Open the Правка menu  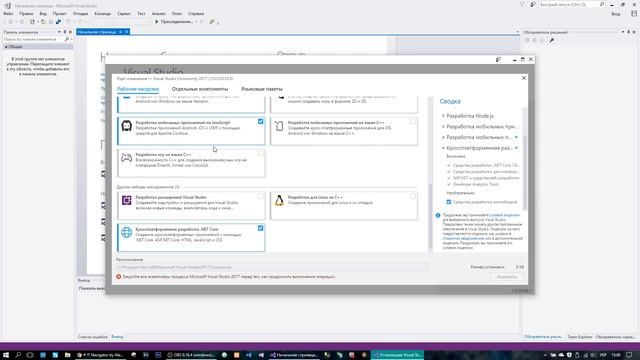26,13
